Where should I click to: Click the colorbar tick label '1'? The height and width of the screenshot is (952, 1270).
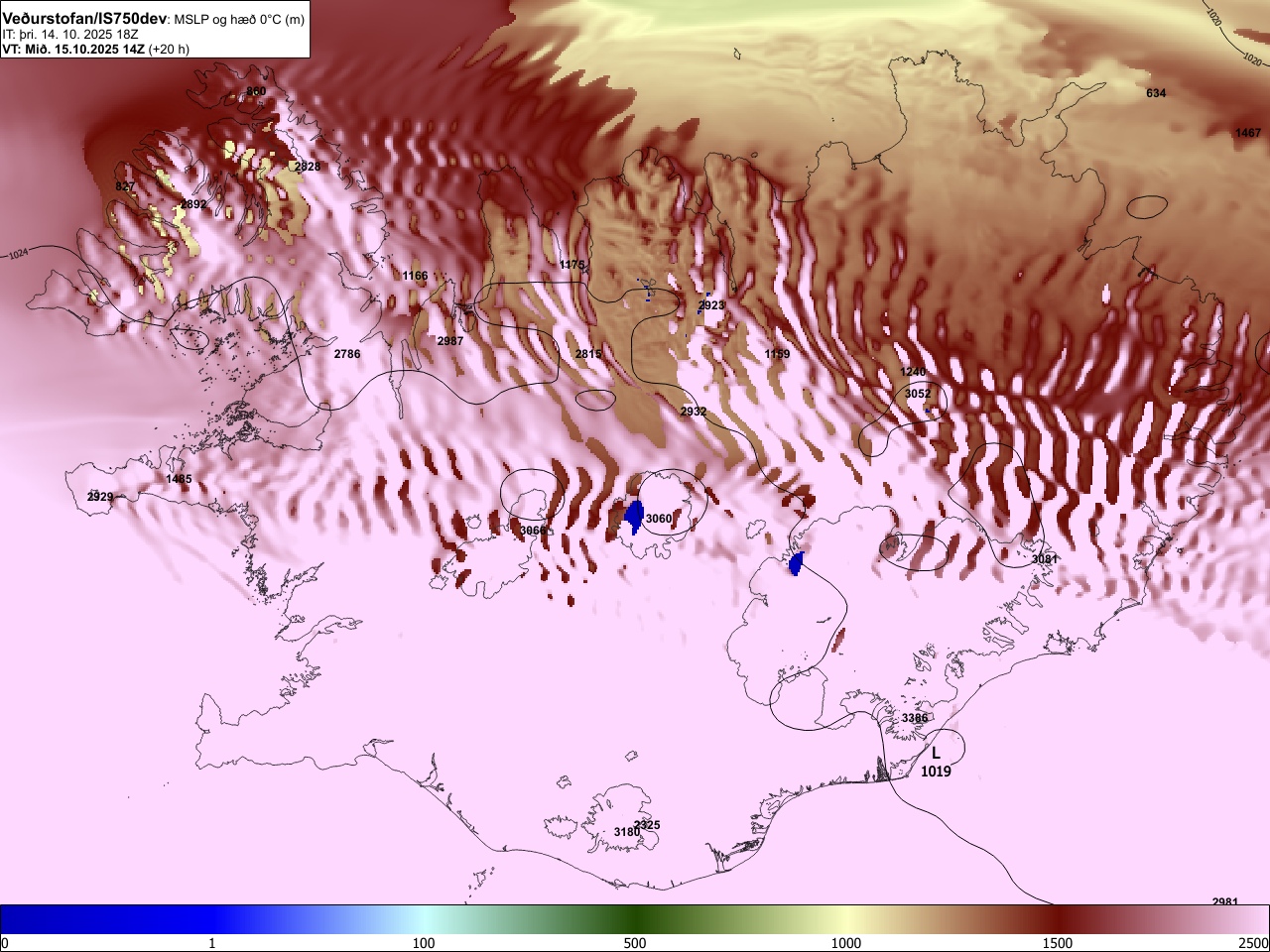[x=212, y=943]
